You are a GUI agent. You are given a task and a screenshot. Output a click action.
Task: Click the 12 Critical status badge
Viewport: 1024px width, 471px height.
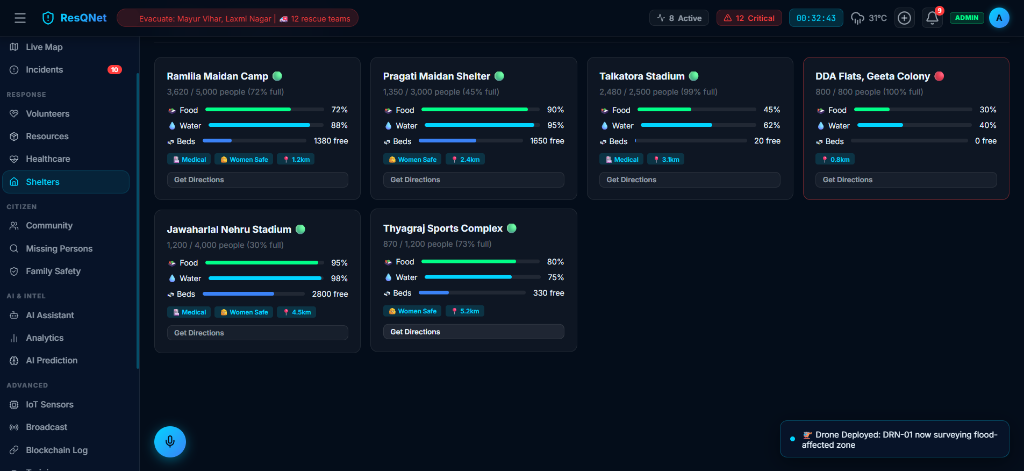[748, 18]
